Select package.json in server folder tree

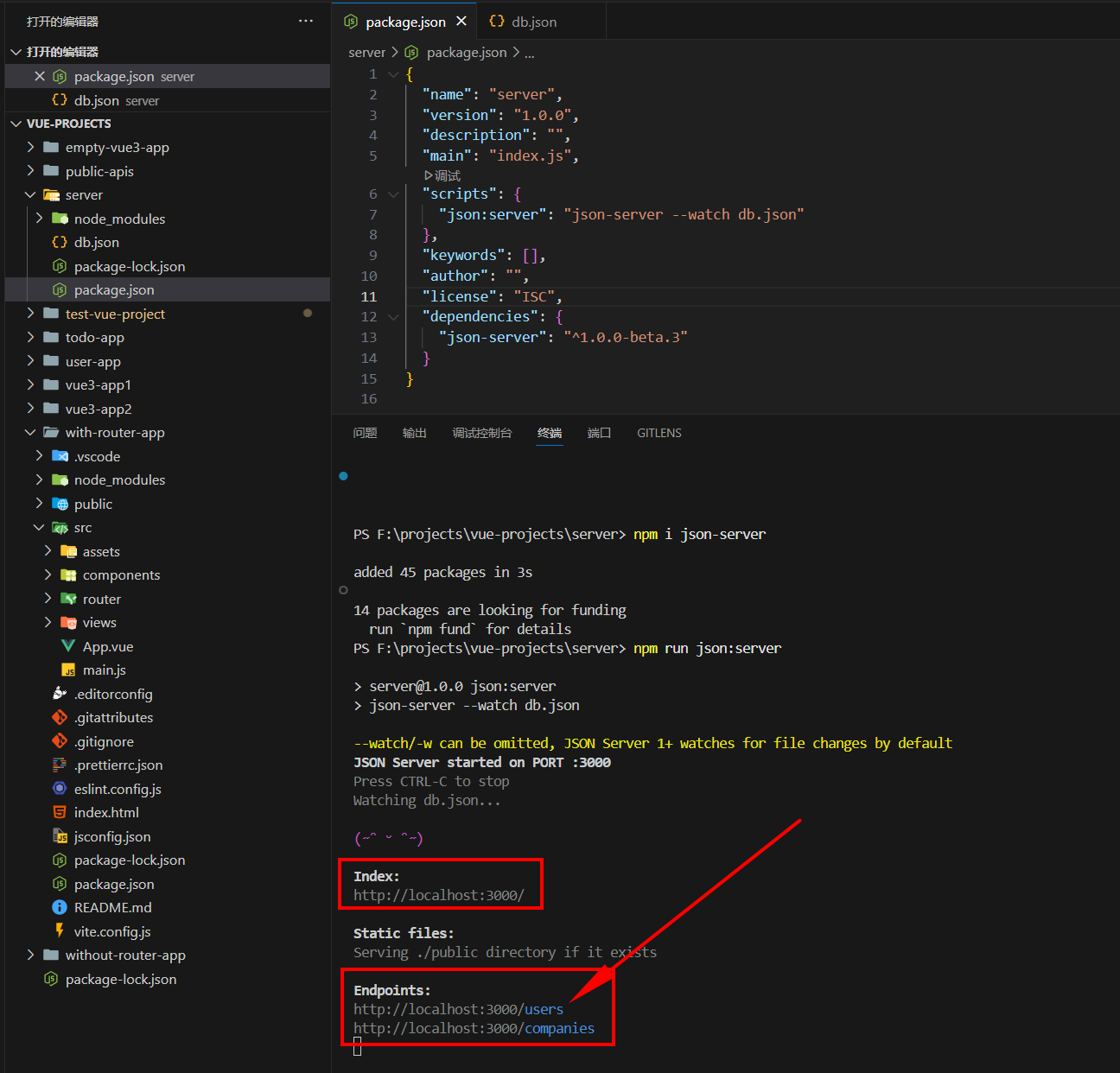(x=114, y=289)
